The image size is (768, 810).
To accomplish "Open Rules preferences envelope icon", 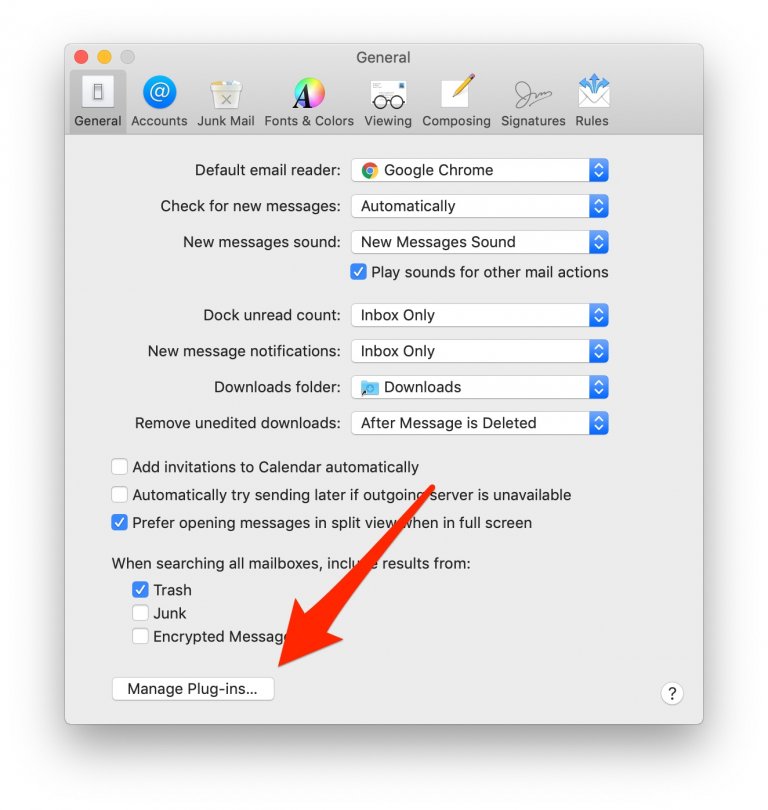I will coord(593,90).
